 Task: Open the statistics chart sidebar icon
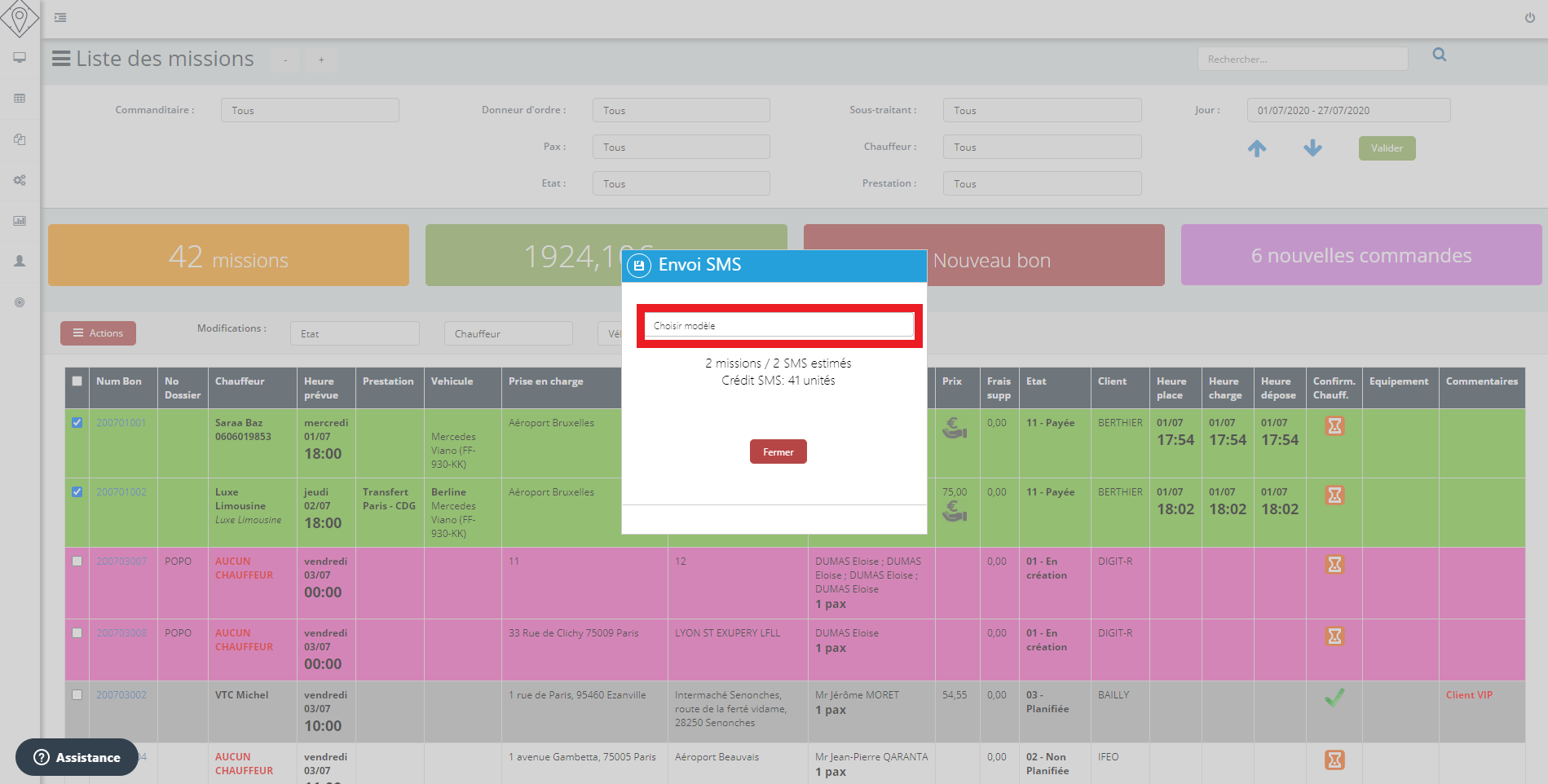pos(20,221)
